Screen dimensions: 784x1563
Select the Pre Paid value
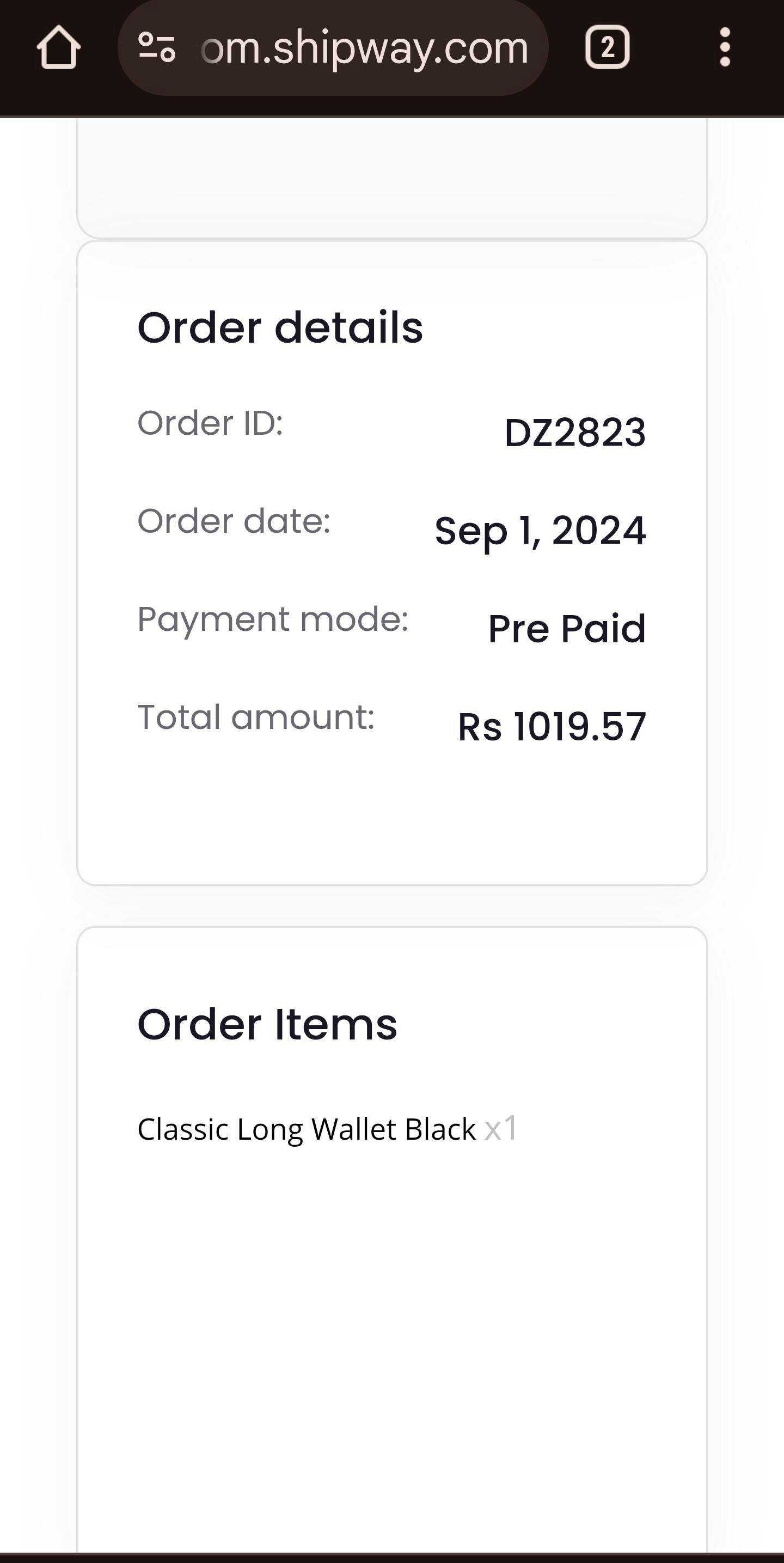click(x=566, y=629)
